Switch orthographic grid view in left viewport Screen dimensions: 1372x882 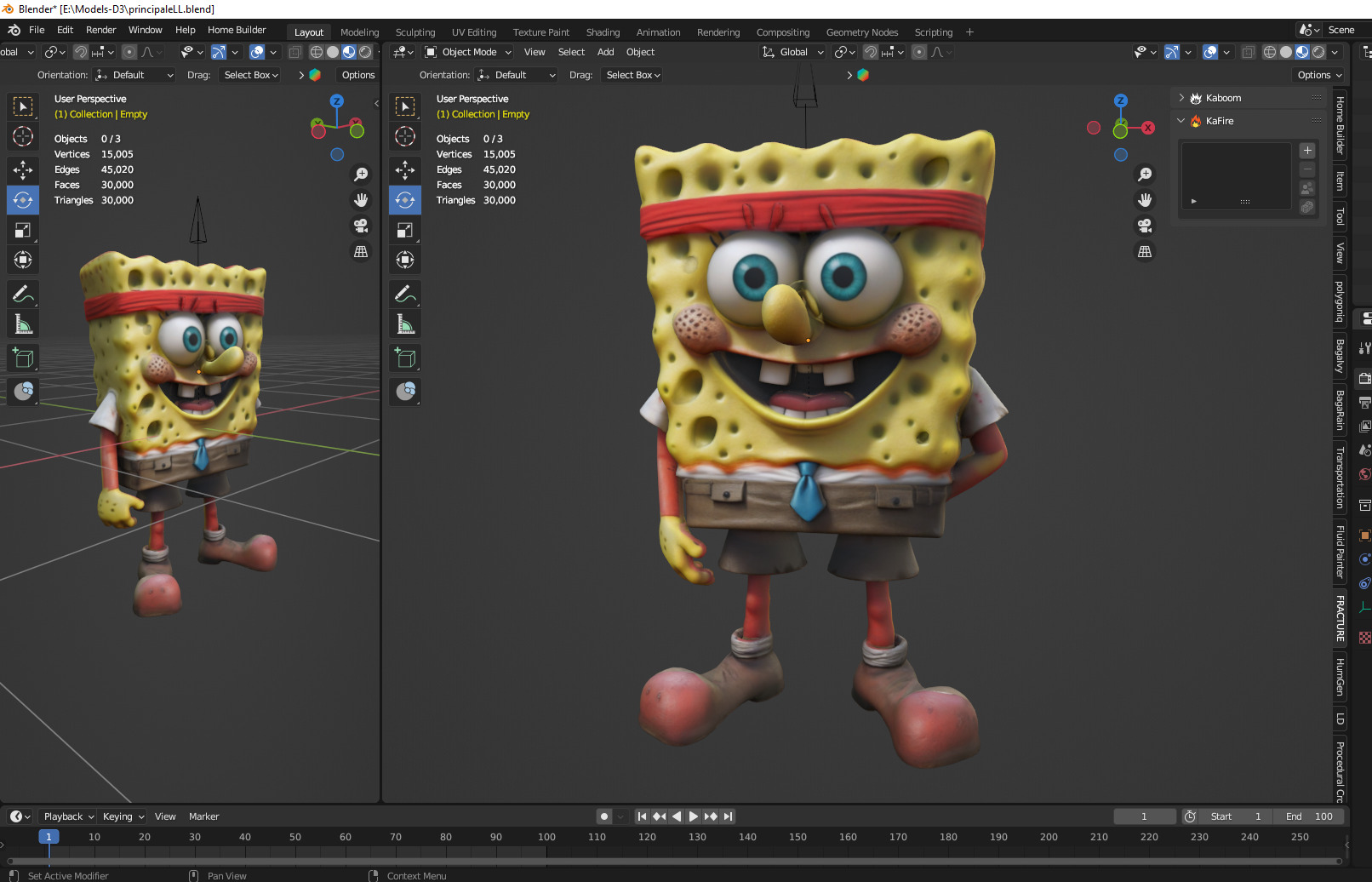tap(361, 251)
